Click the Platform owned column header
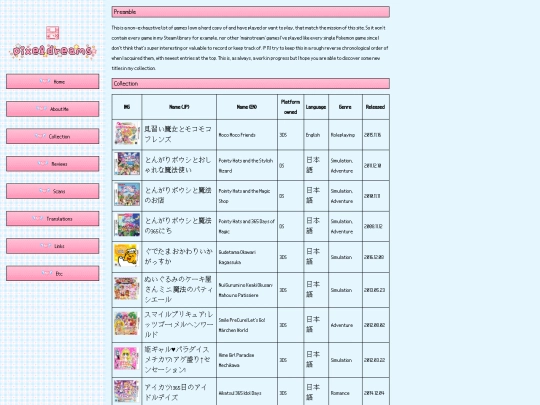Viewport: 540px width, 405px height. tap(290, 107)
